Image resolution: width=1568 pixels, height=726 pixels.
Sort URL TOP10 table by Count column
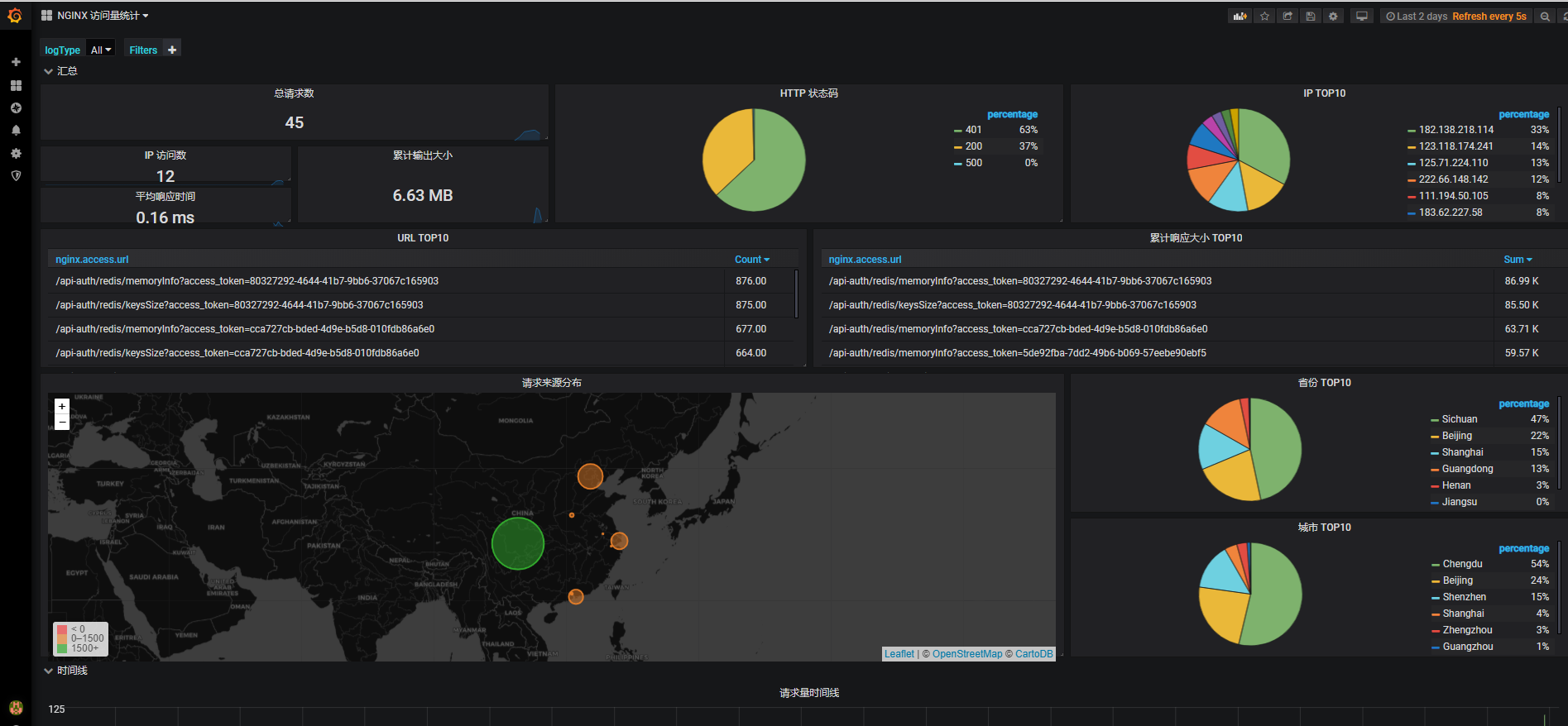tap(751, 260)
